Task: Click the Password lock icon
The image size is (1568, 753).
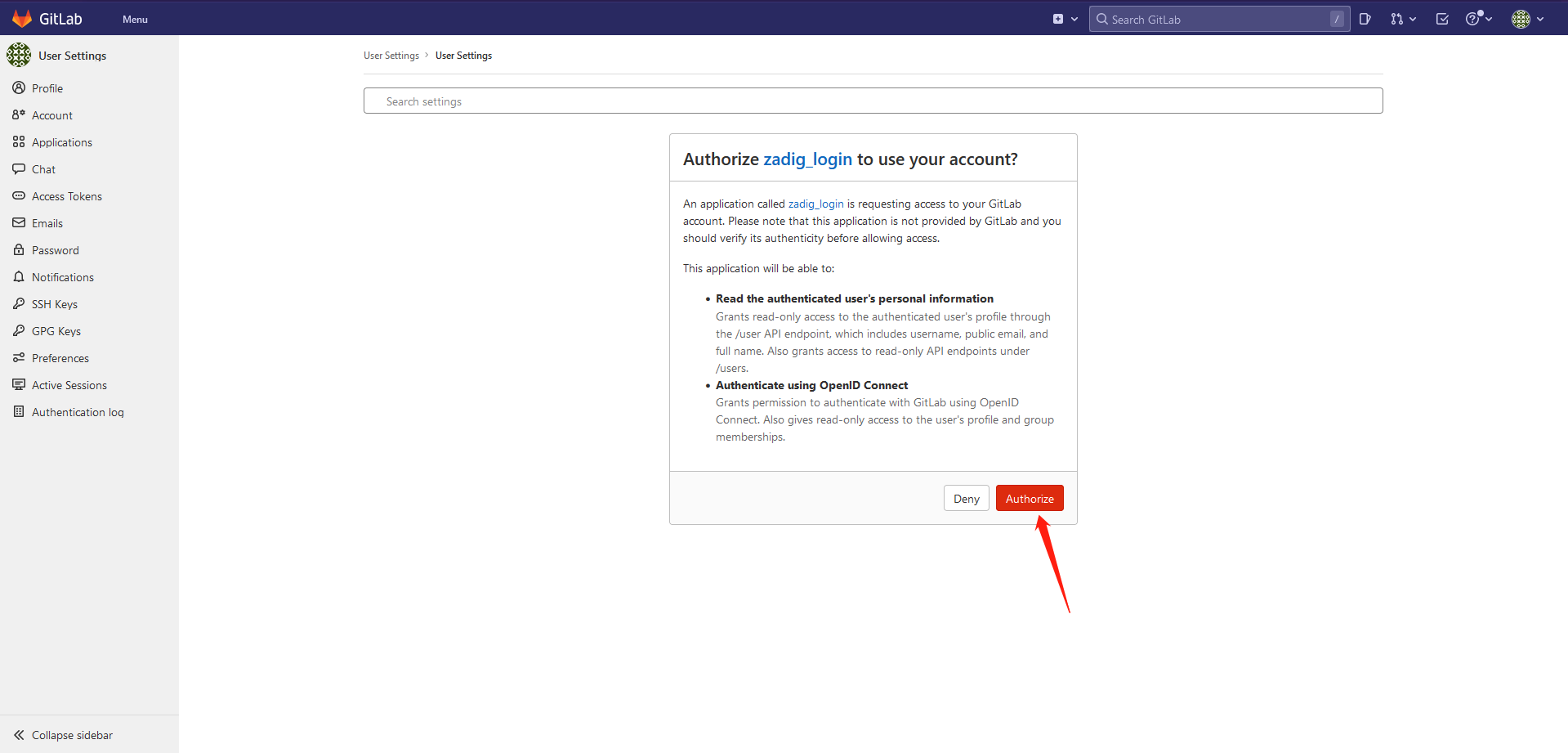Action: (19, 249)
